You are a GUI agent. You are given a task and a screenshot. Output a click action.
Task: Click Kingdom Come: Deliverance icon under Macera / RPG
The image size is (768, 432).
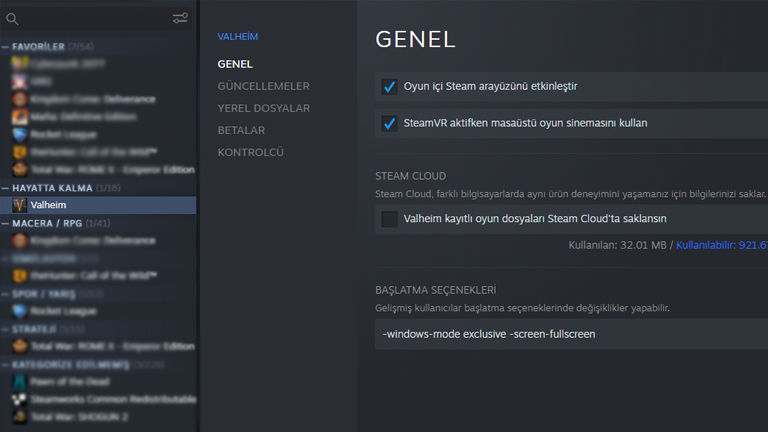coord(20,240)
